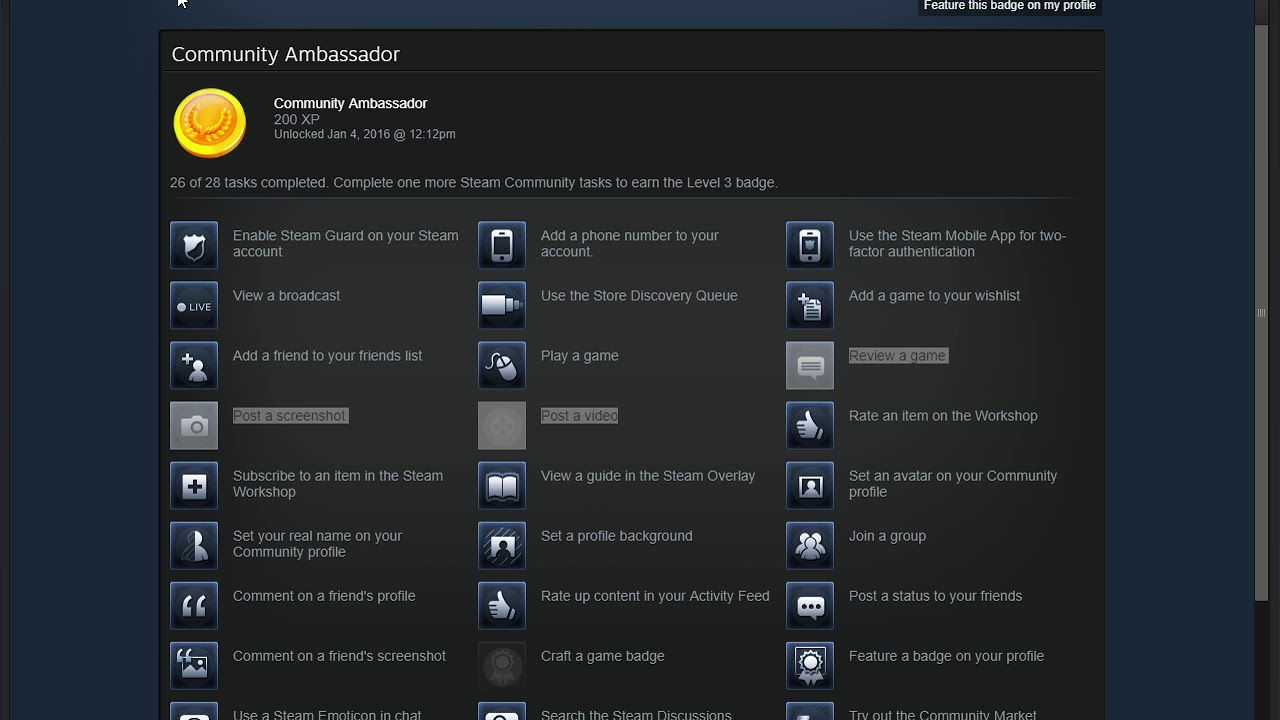This screenshot has width=1280, height=720.
Task: Click the Steam Mobile App two-factor icon
Action: point(810,246)
